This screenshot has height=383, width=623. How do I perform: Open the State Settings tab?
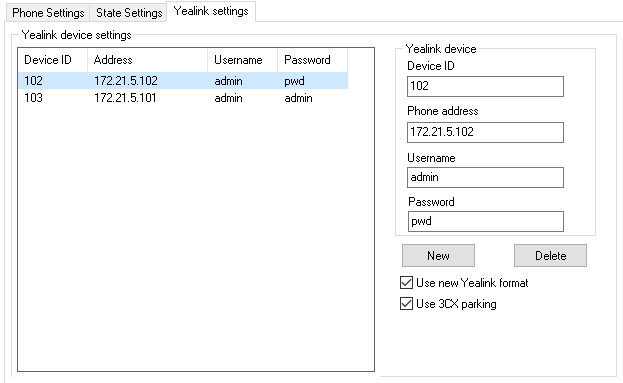click(129, 13)
